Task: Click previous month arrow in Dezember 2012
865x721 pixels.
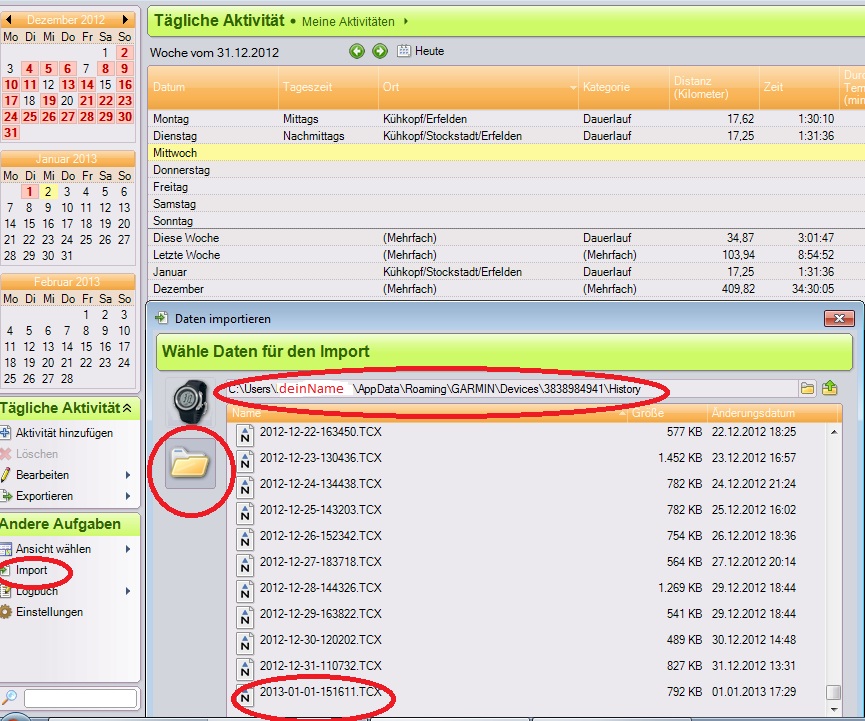Action: pos(9,20)
